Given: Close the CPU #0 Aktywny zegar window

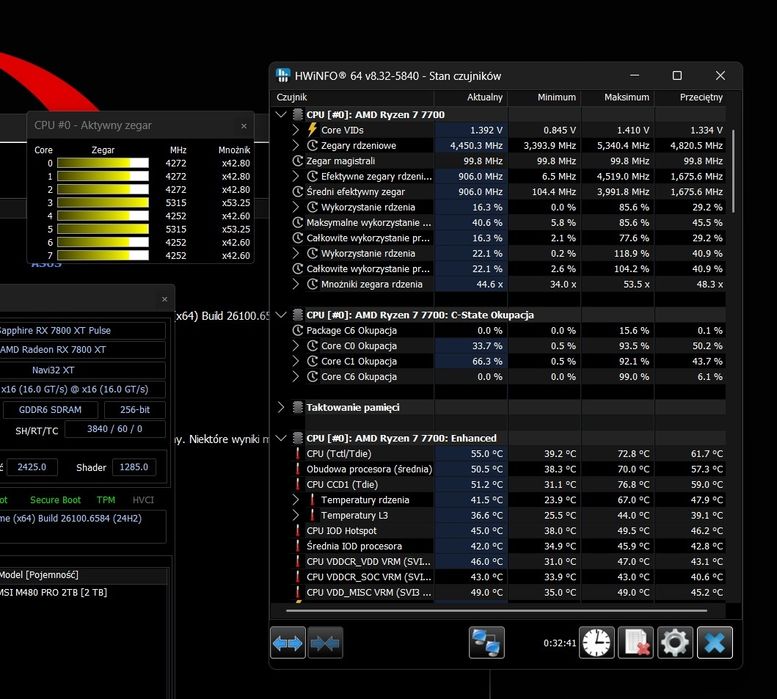Looking at the screenshot, I should (x=244, y=126).
